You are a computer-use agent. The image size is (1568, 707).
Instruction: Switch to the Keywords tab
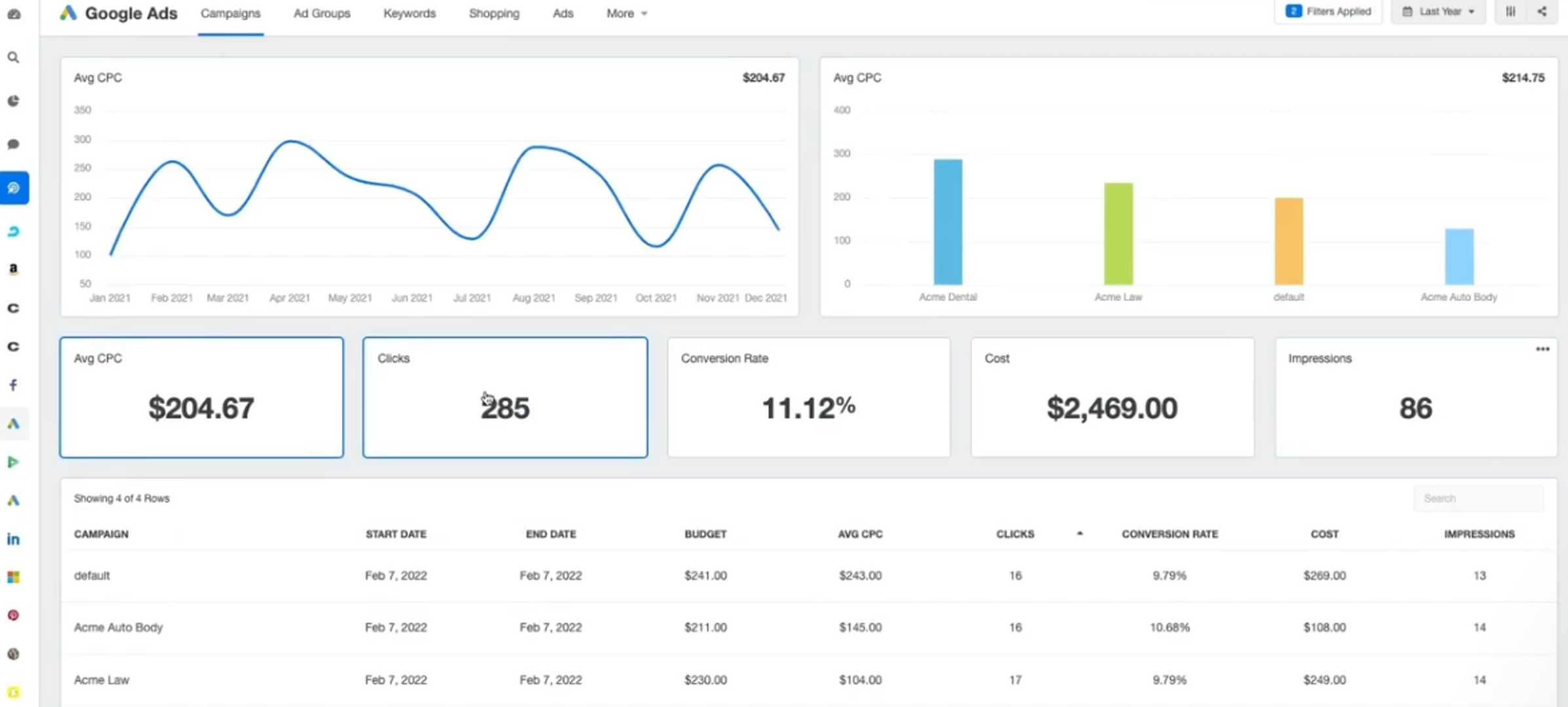point(409,13)
